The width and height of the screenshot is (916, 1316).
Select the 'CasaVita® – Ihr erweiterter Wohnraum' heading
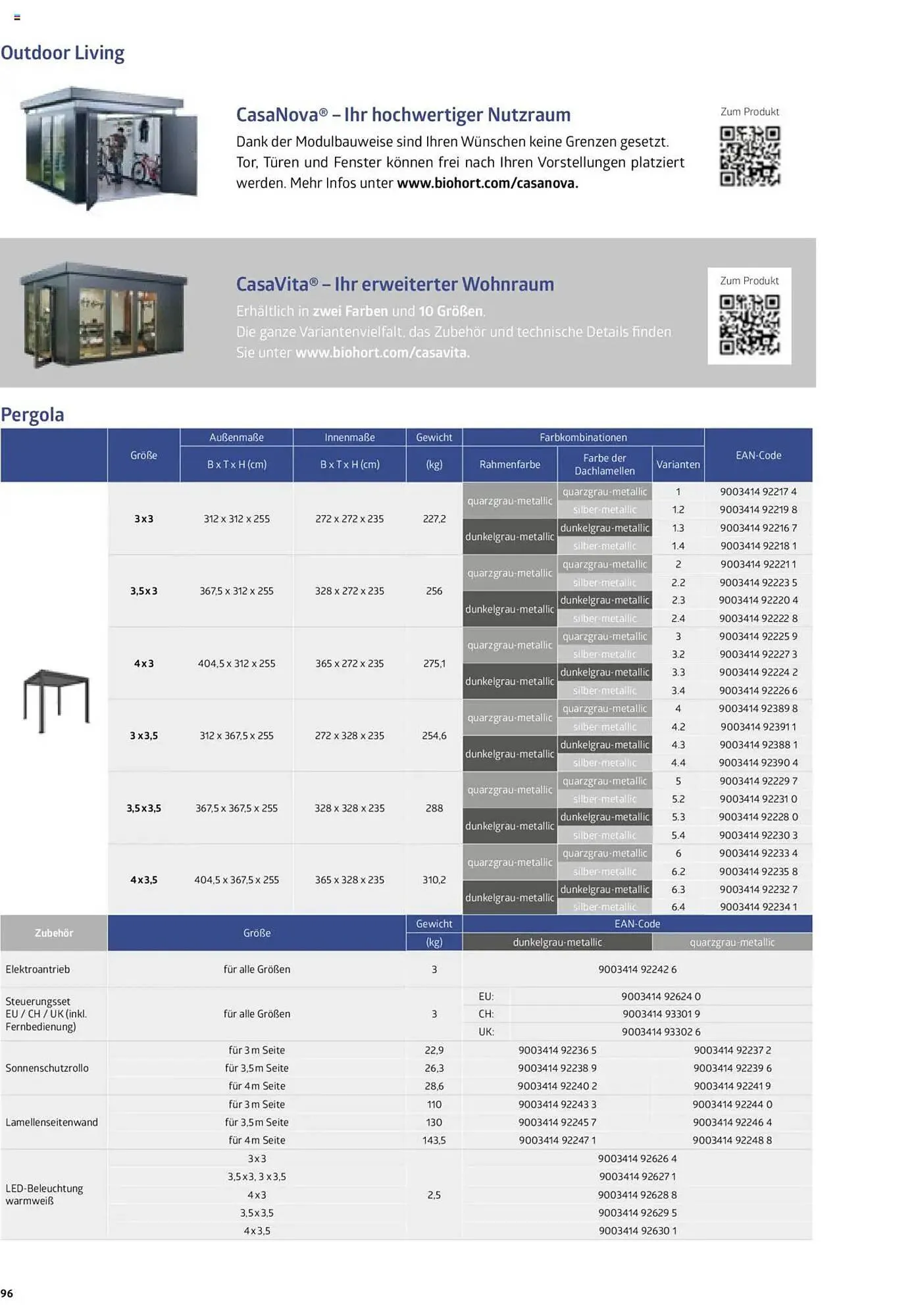pos(395,284)
